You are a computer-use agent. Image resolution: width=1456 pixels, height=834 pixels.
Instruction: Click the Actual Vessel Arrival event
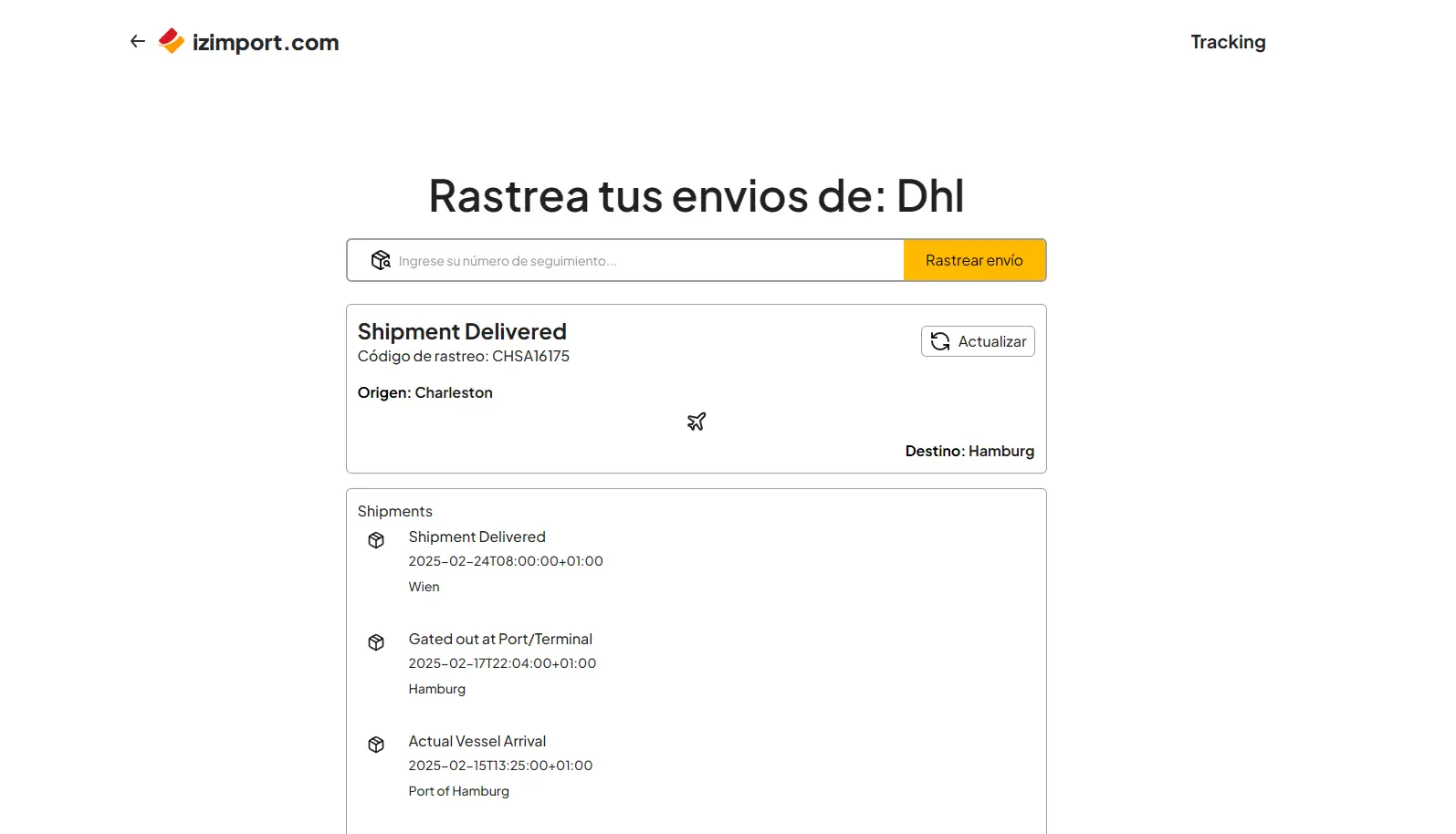coord(477,741)
